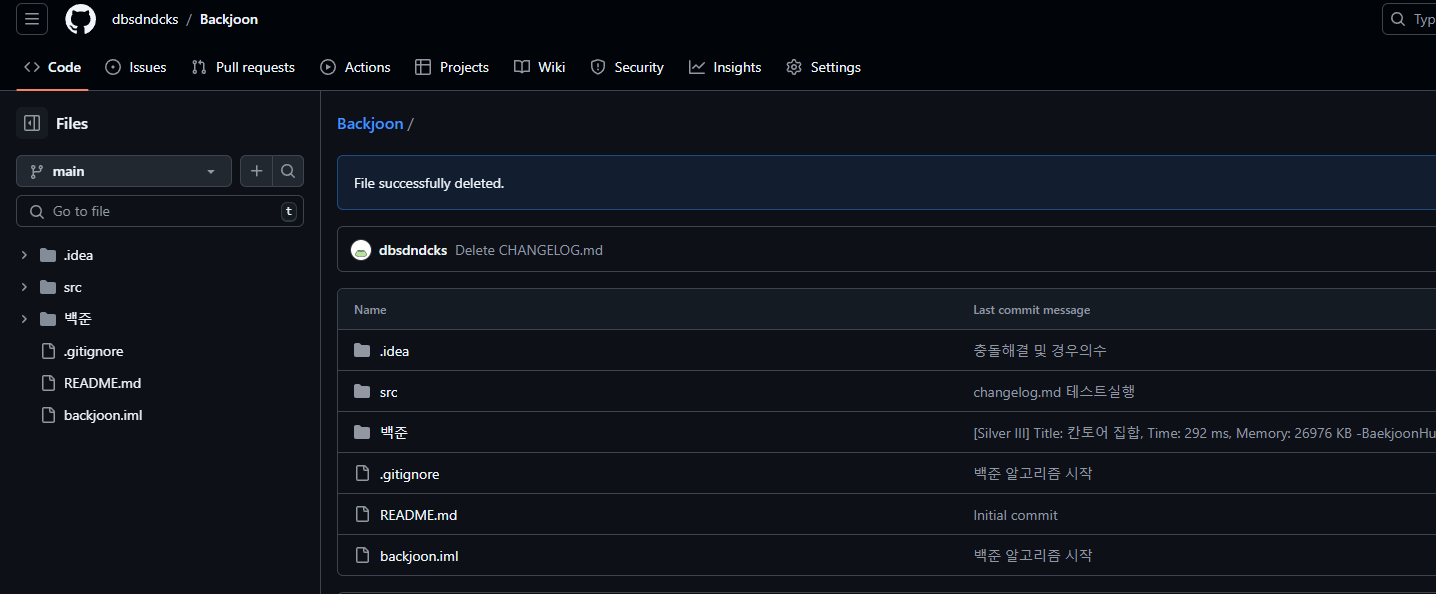
Task: Click the backjoon.iml file icon in table
Action: 362,556
